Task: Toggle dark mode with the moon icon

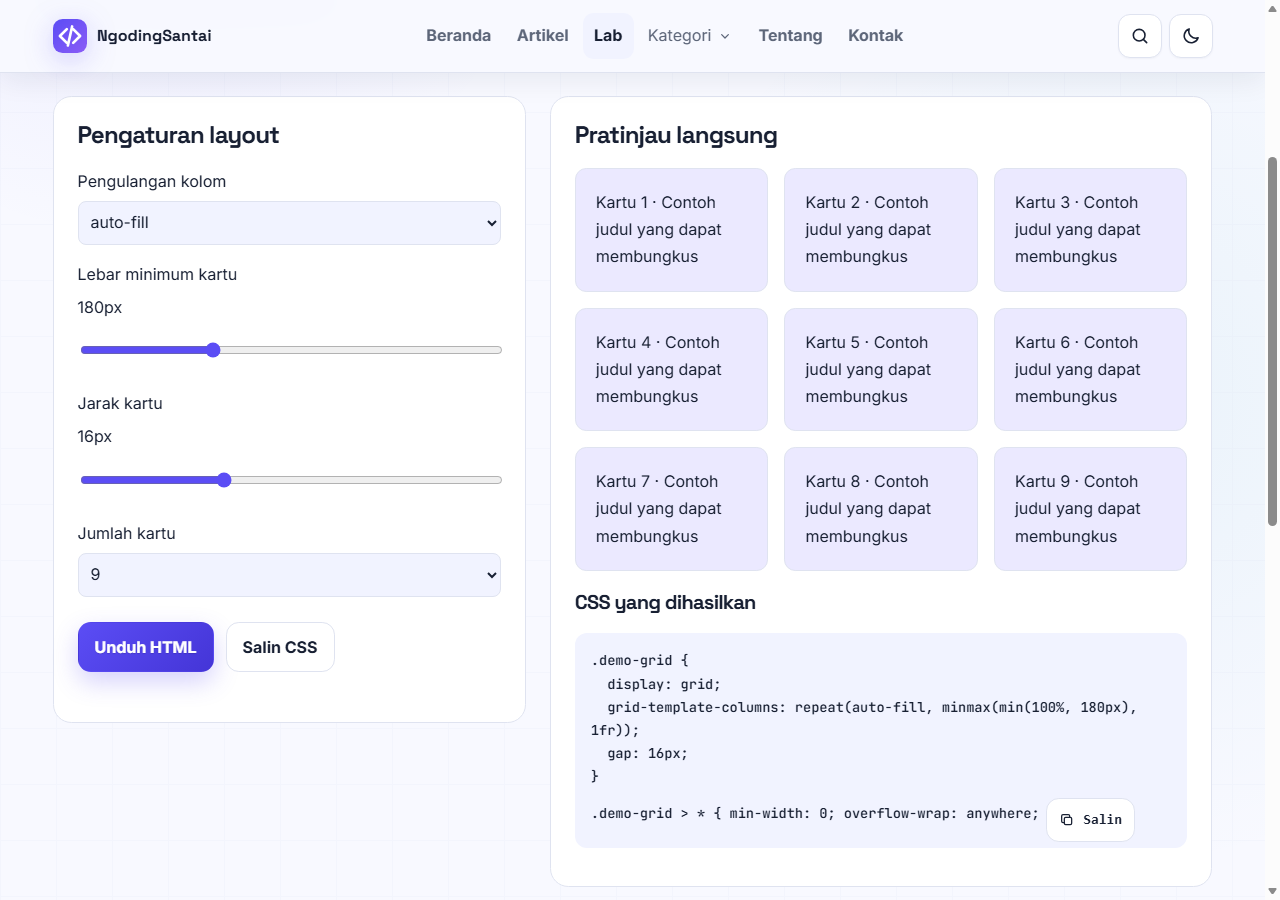Action: [x=1191, y=36]
